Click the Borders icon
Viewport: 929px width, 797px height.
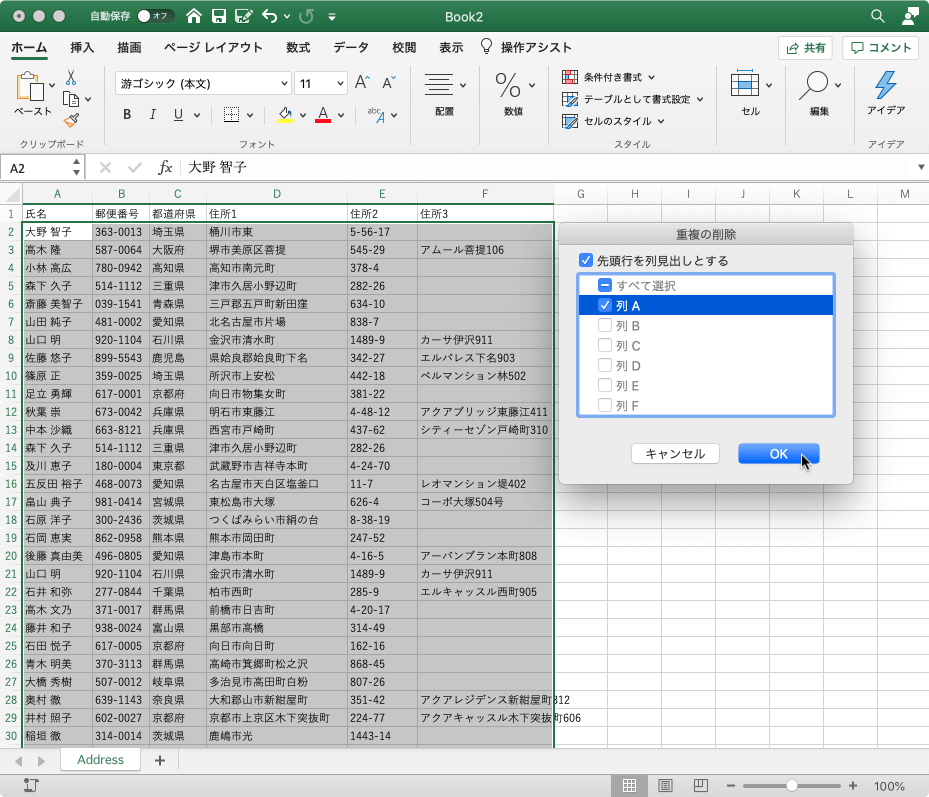pos(231,114)
